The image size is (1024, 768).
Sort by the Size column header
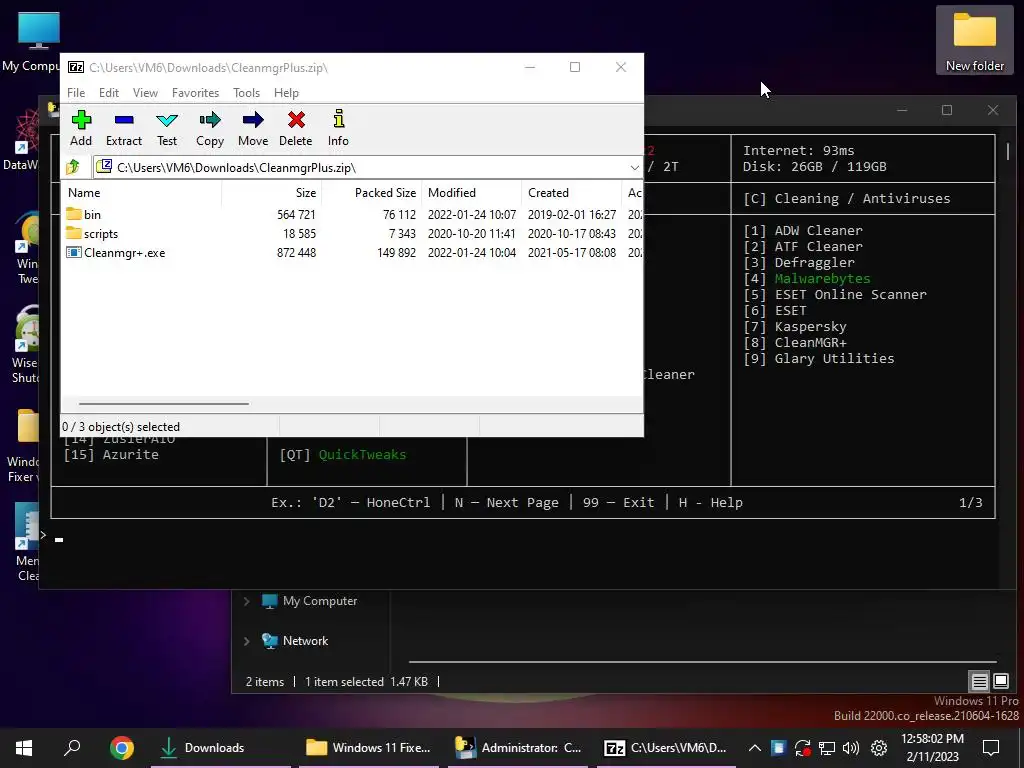tap(272, 193)
